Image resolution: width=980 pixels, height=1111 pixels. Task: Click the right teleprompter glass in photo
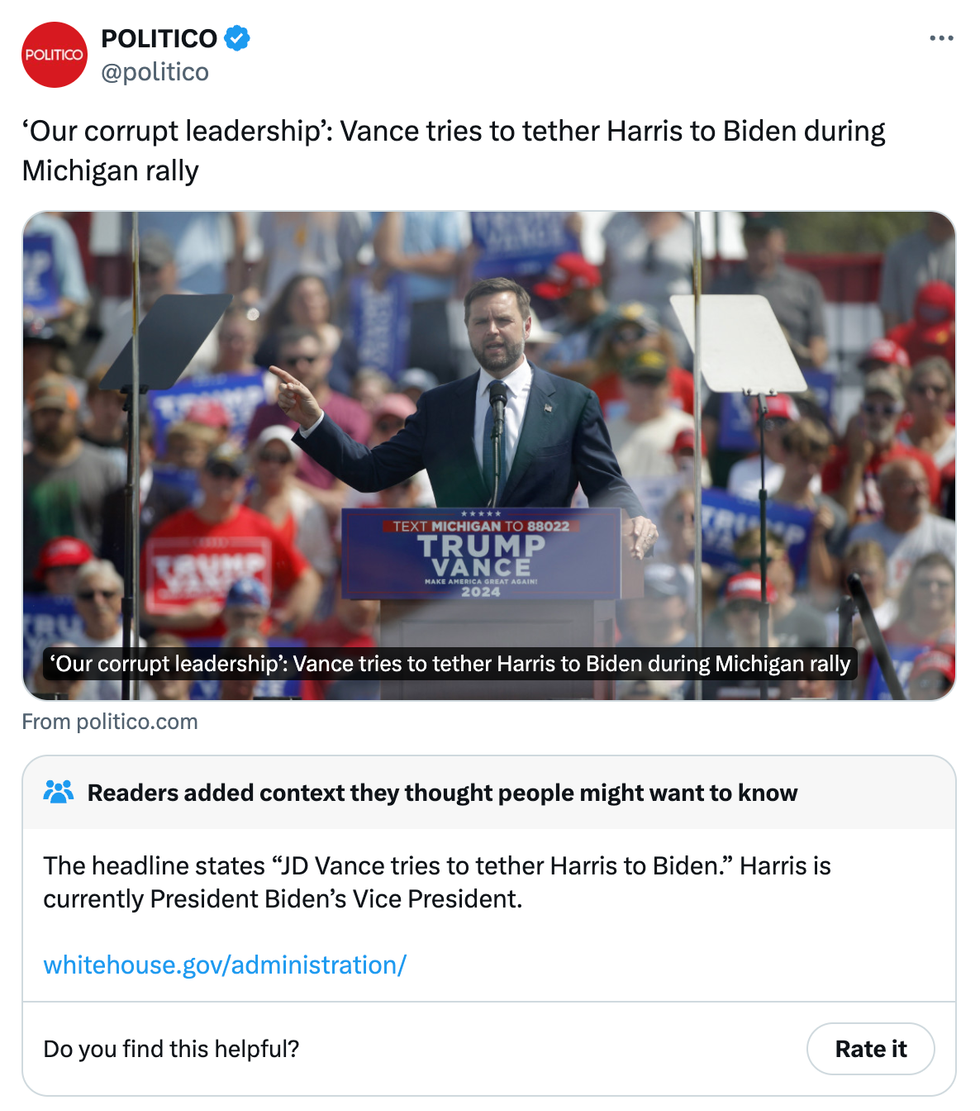point(738,343)
